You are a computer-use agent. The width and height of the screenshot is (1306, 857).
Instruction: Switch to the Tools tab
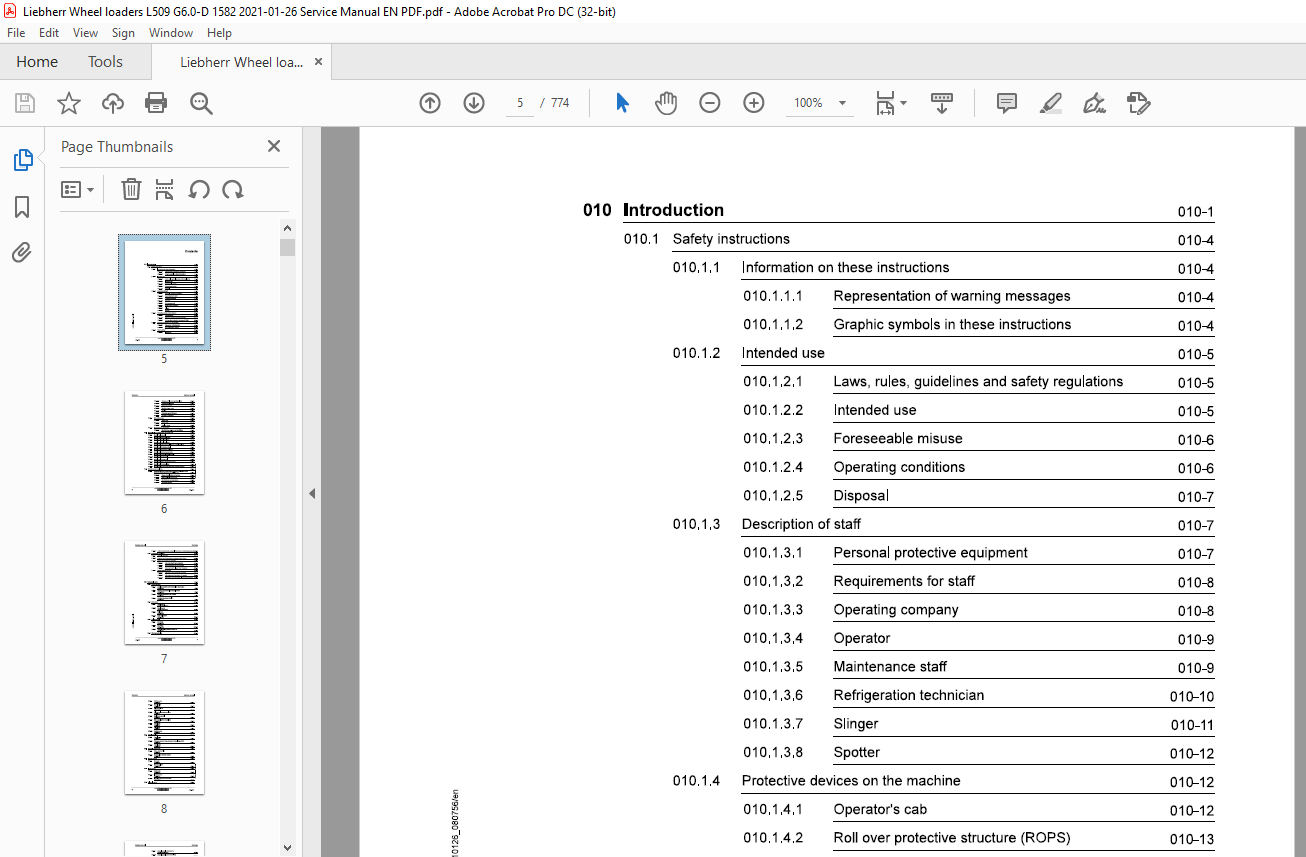(x=105, y=62)
